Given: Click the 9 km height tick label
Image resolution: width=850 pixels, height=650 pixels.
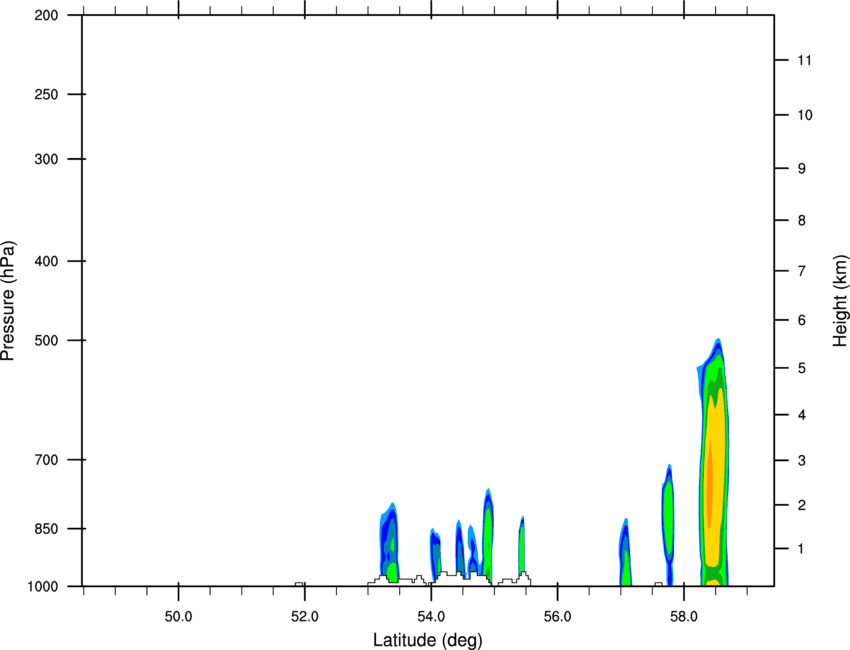Looking at the screenshot, I should (x=801, y=169).
